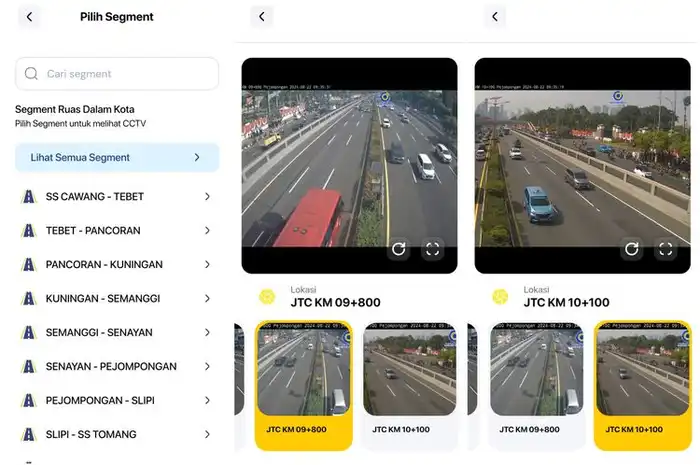Click road icon beside SS CAWANG - TEBET

[x=28, y=197]
